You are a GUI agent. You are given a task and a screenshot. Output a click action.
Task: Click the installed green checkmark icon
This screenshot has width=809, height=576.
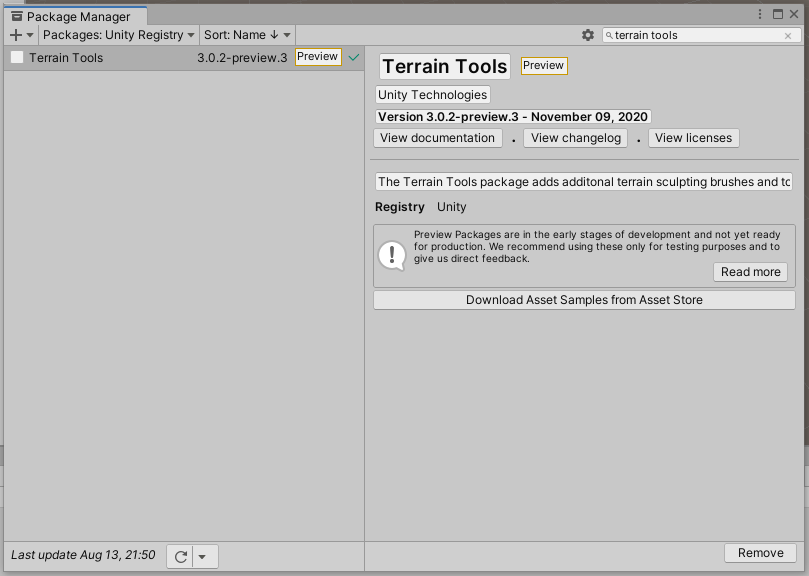click(354, 57)
